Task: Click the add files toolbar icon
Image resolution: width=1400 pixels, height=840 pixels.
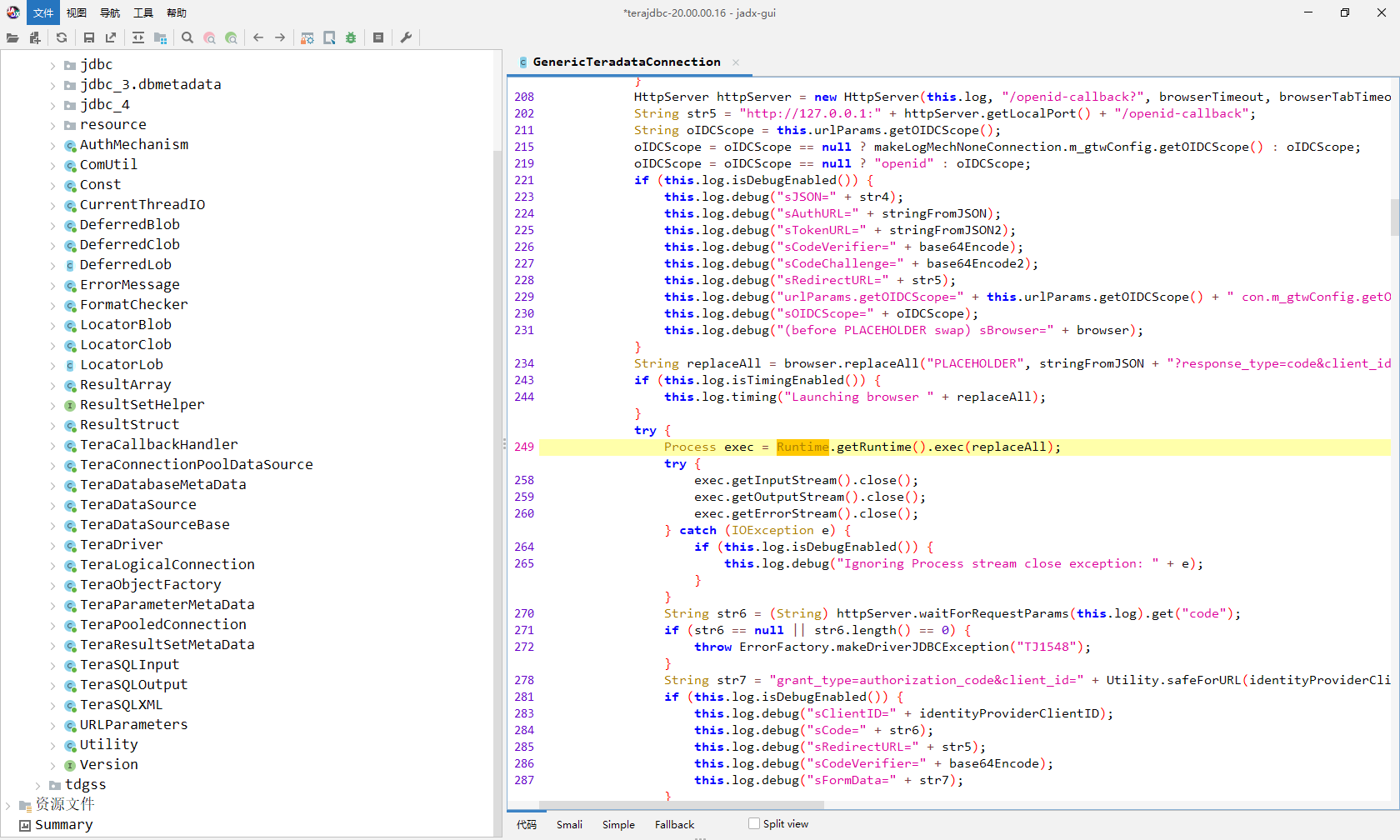Action: (x=34, y=37)
